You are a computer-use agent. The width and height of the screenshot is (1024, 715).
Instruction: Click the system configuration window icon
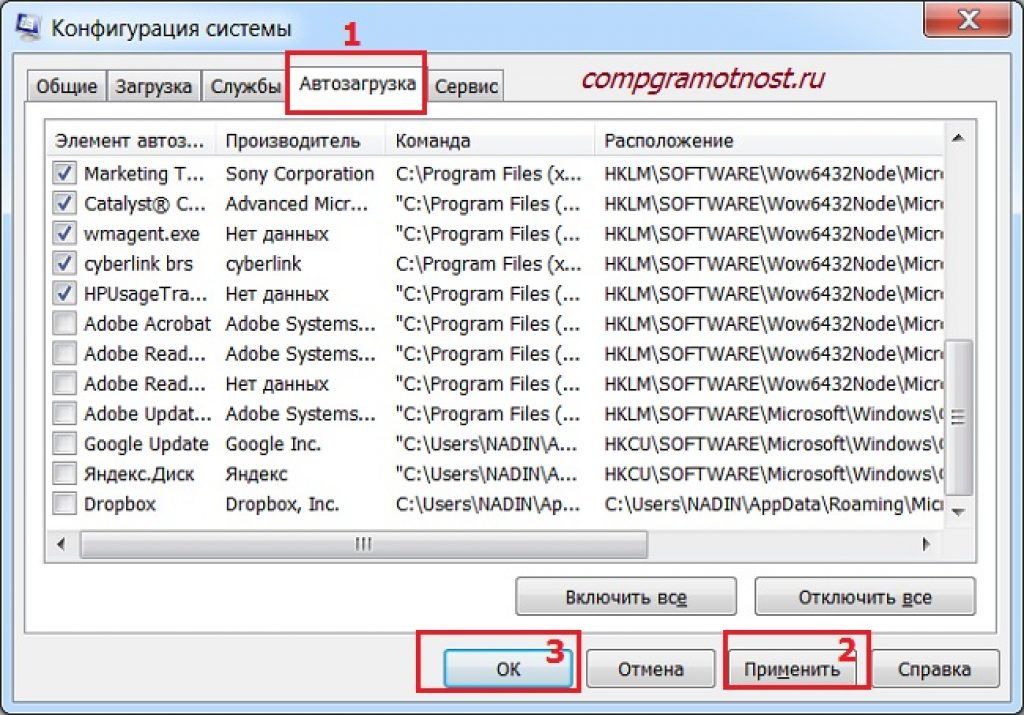click(x=27, y=26)
